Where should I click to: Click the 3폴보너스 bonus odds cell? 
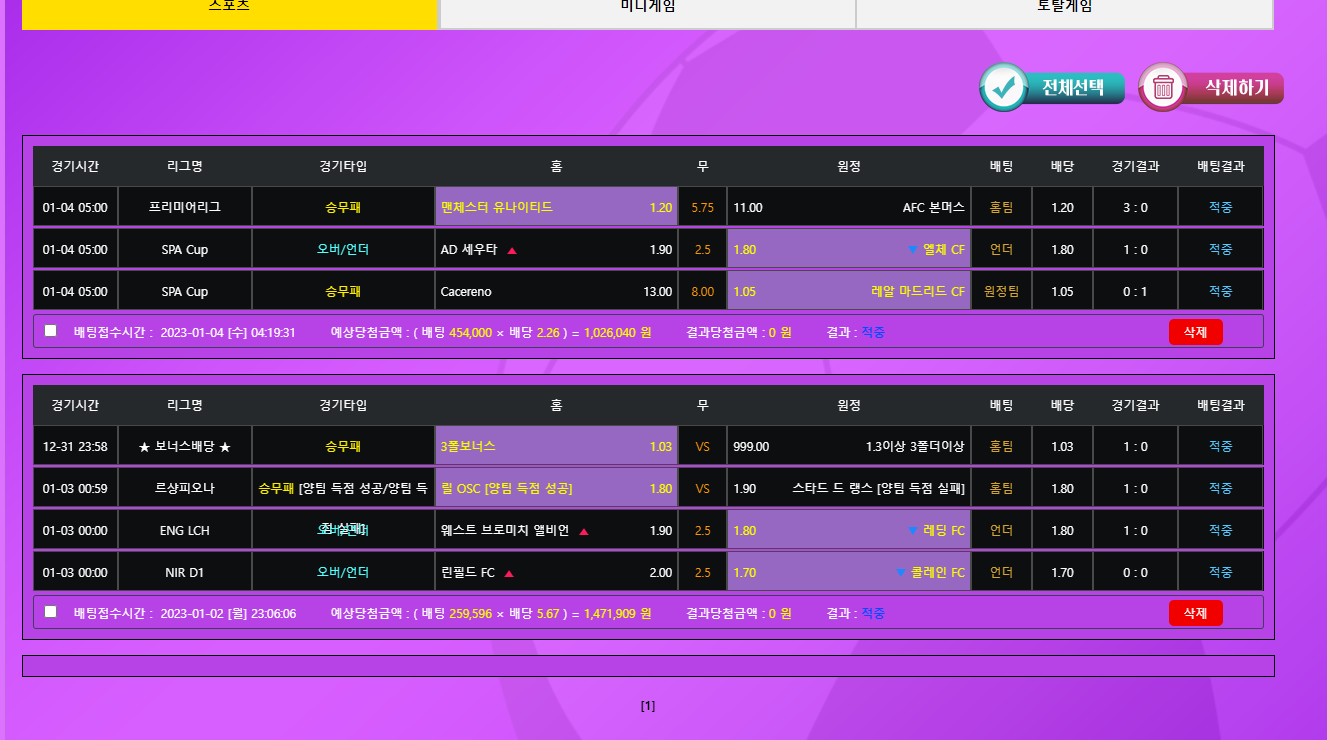[556, 446]
